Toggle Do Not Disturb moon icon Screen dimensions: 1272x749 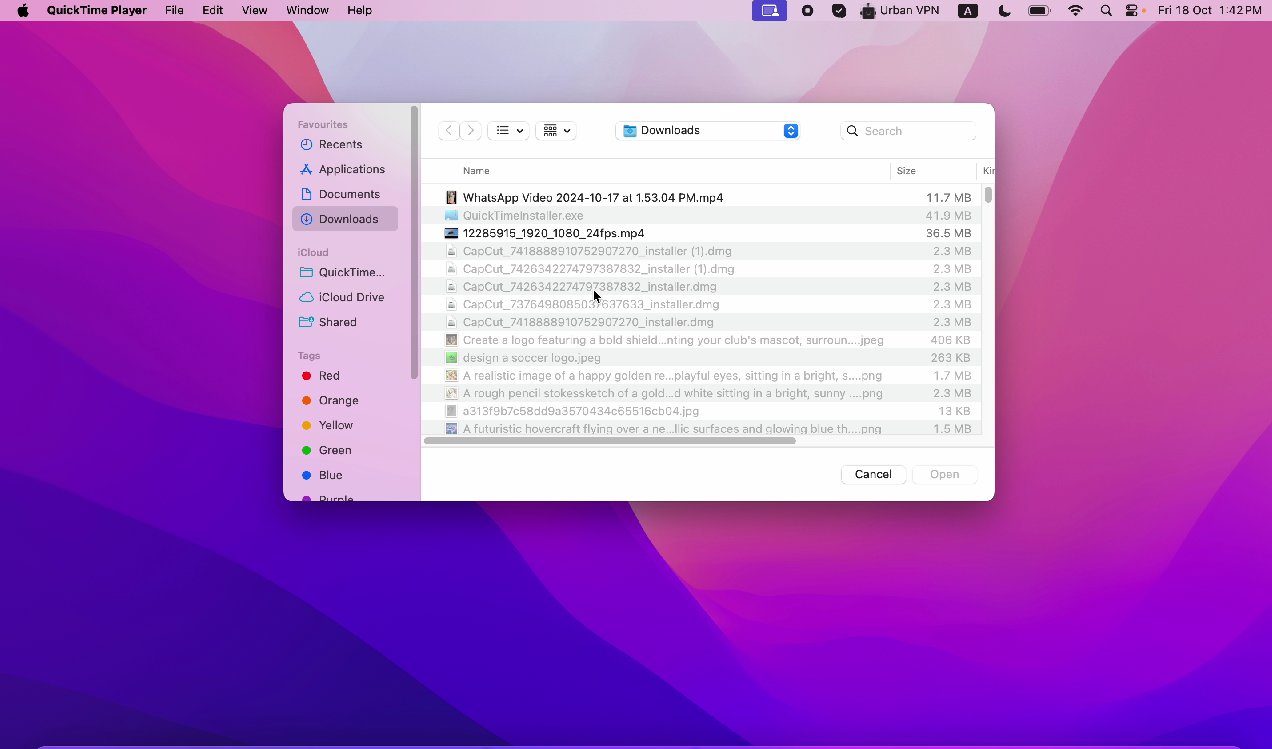1004,10
